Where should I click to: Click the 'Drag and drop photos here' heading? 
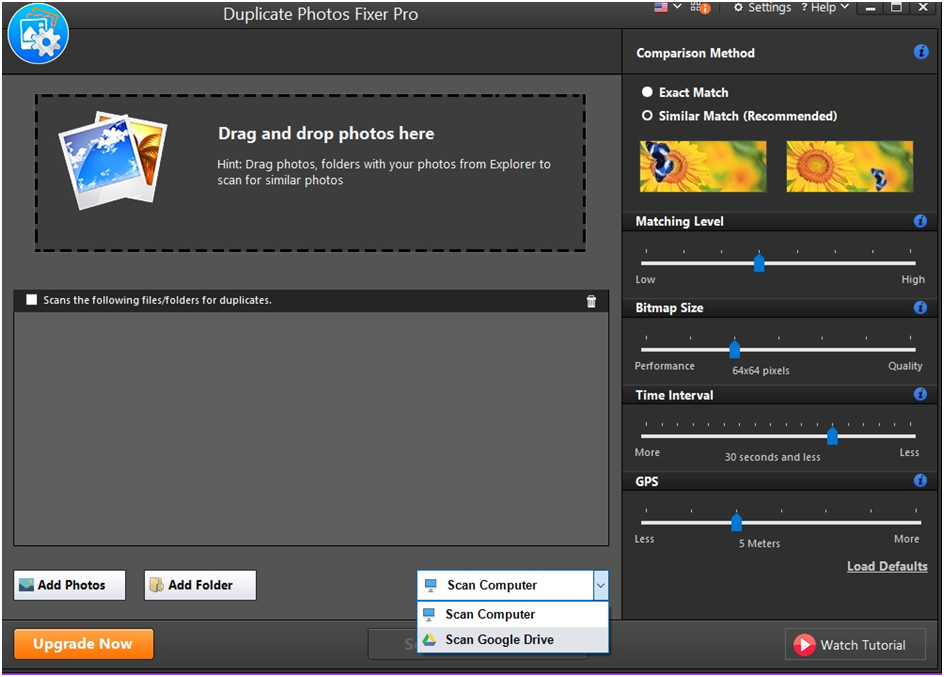326,134
